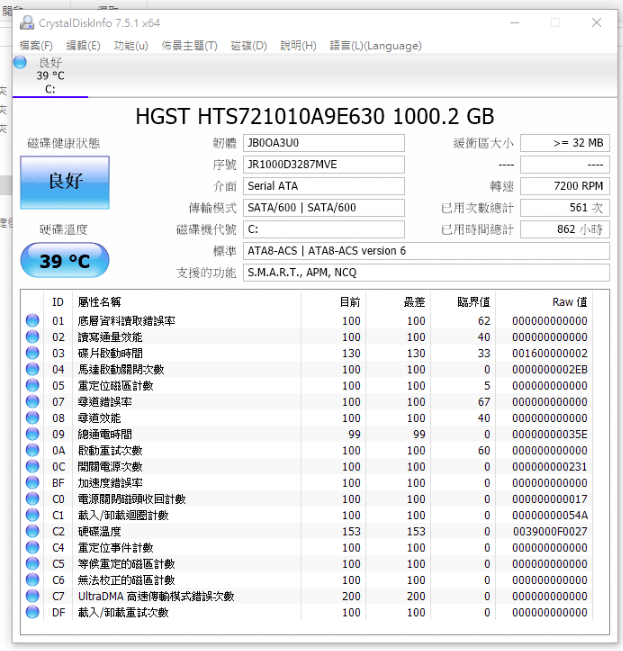This screenshot has width=623, height=651.
Task: Click the status orb for attribute 07
Action: point(32,401)
